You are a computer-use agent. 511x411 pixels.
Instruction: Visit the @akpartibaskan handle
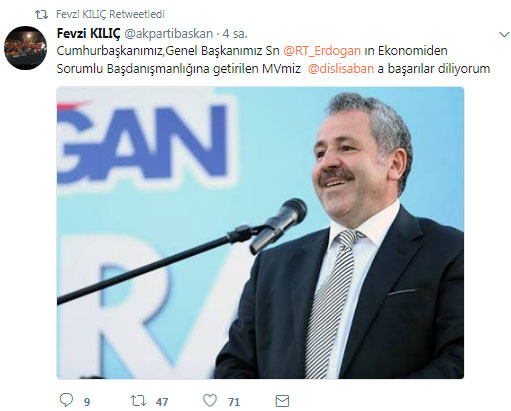[169, 34]
